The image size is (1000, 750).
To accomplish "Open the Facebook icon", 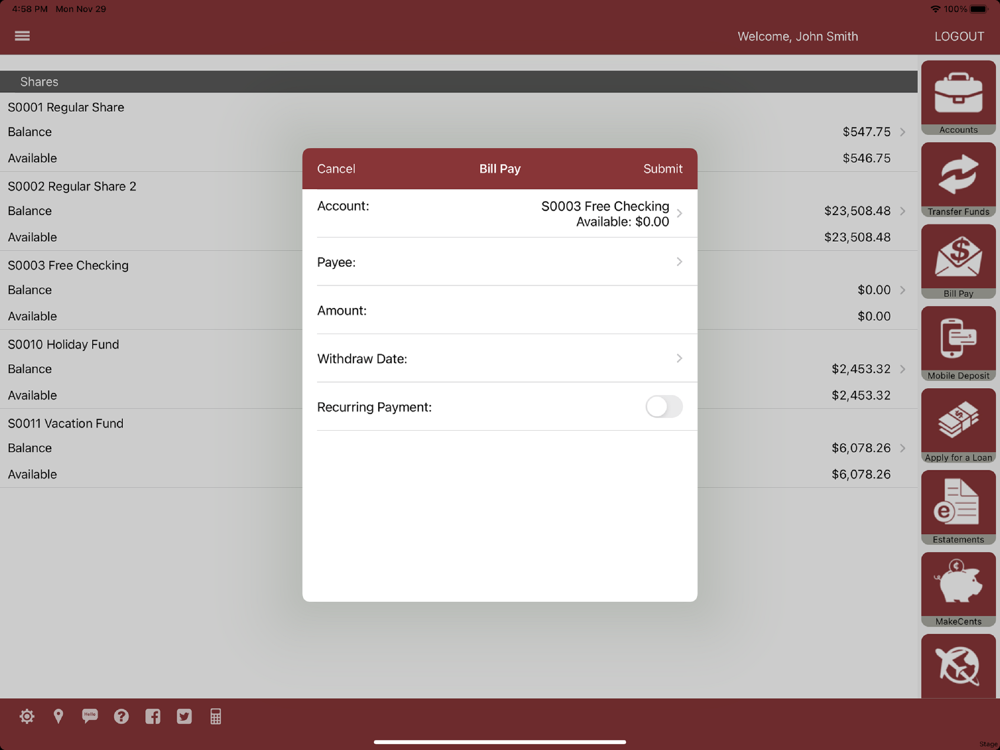I will (x=152, y=716).
